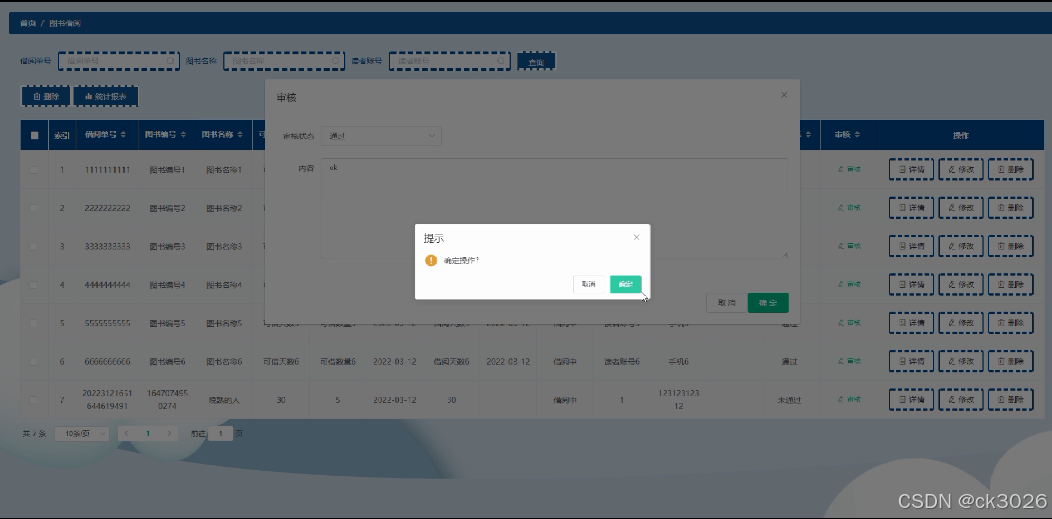Click magnifier icon in 借阅单号 search box
This screenshot has width=1052, height=519.
[x=170, y=61]
